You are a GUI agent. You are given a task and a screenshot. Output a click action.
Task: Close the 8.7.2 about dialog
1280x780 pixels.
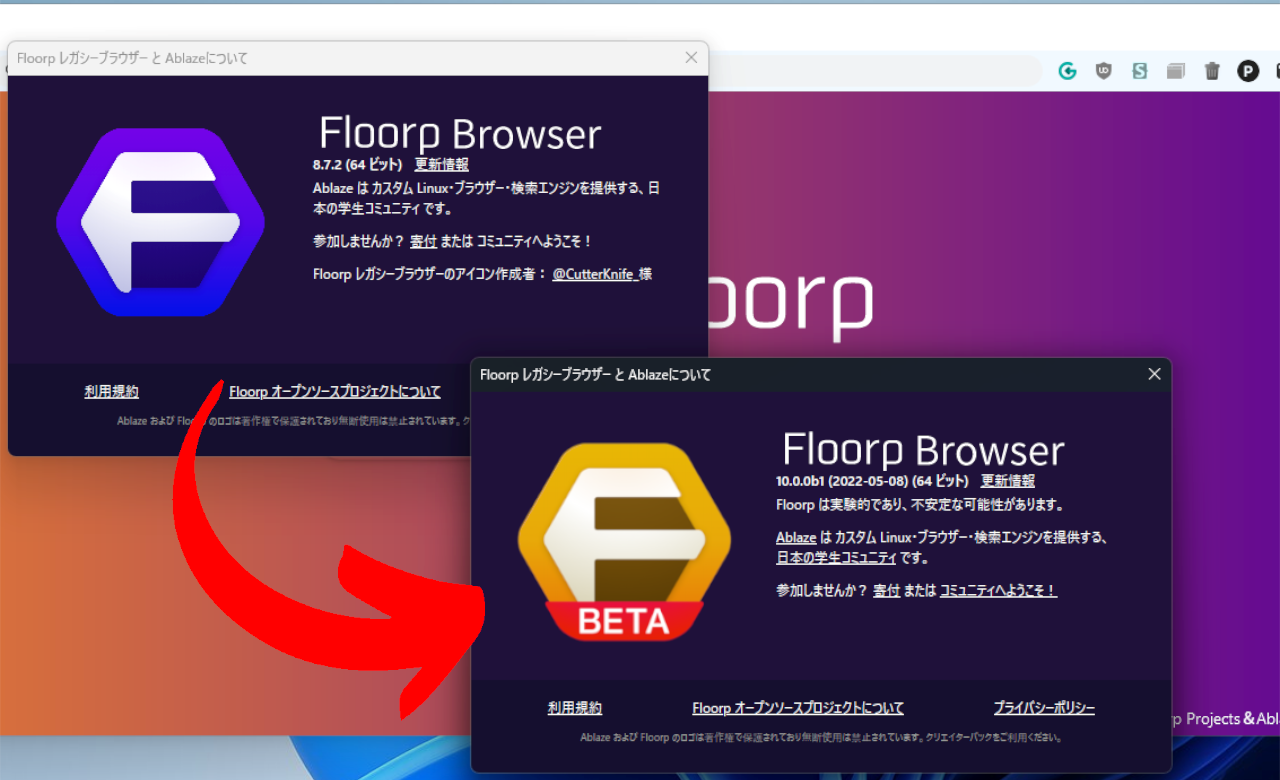click(691, 58)
